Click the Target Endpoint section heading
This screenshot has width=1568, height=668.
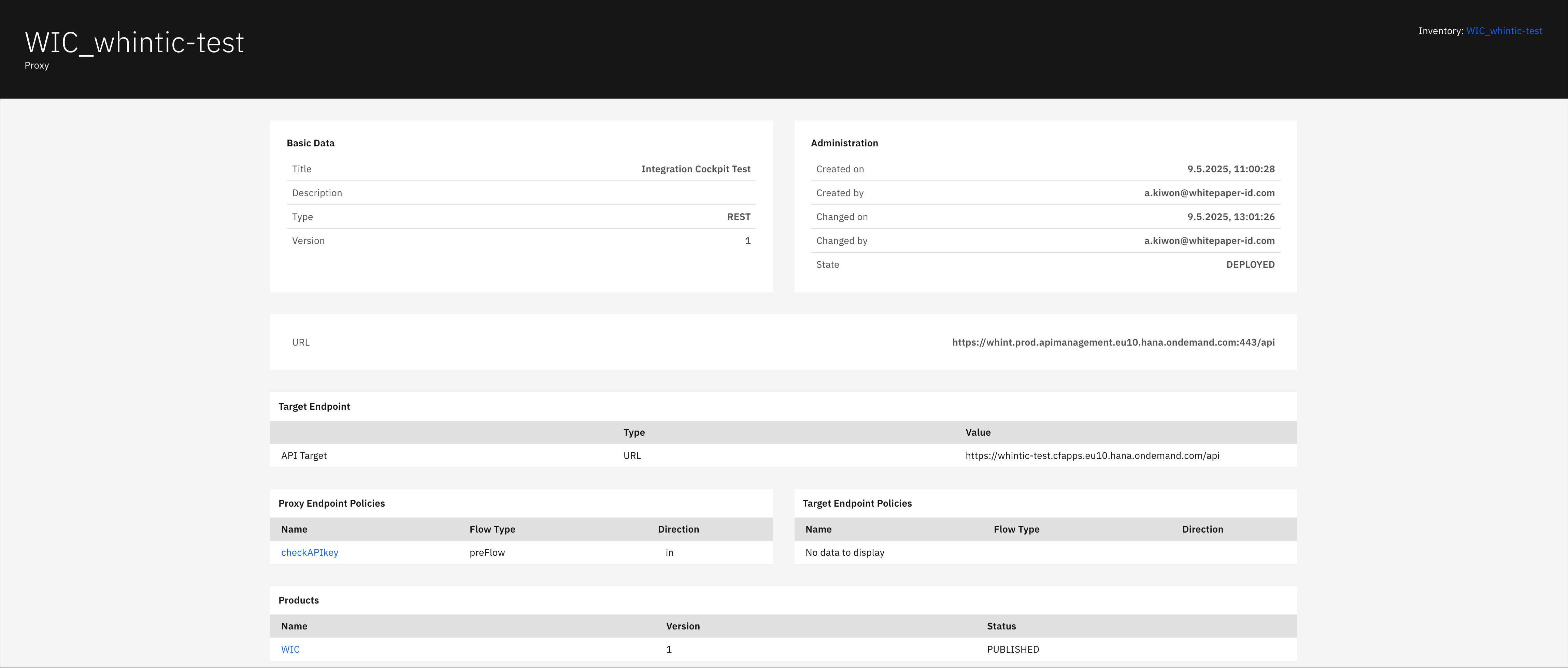(314, 406)
